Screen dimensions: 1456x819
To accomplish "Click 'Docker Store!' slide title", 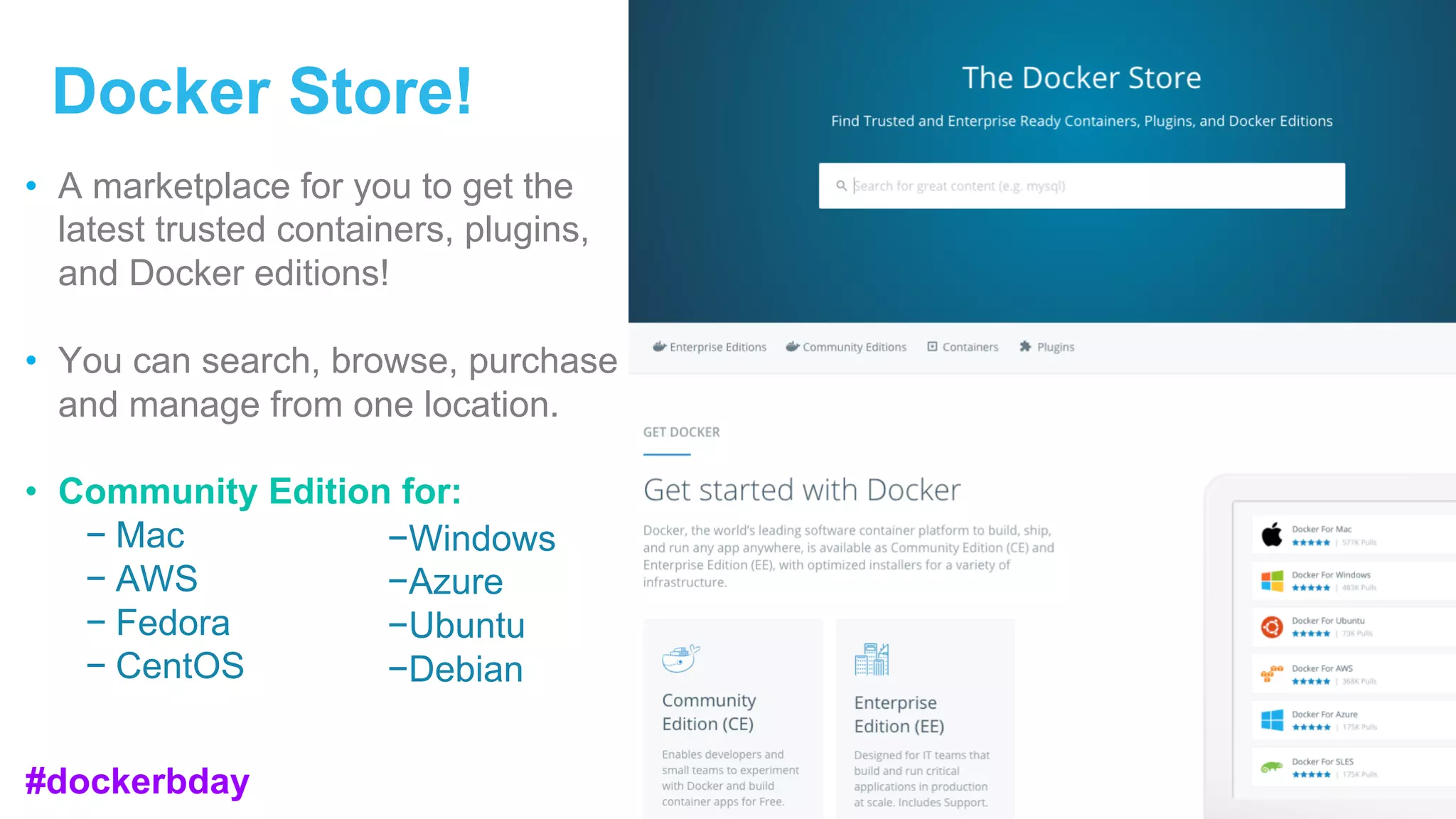I will [x=262, y=91].
